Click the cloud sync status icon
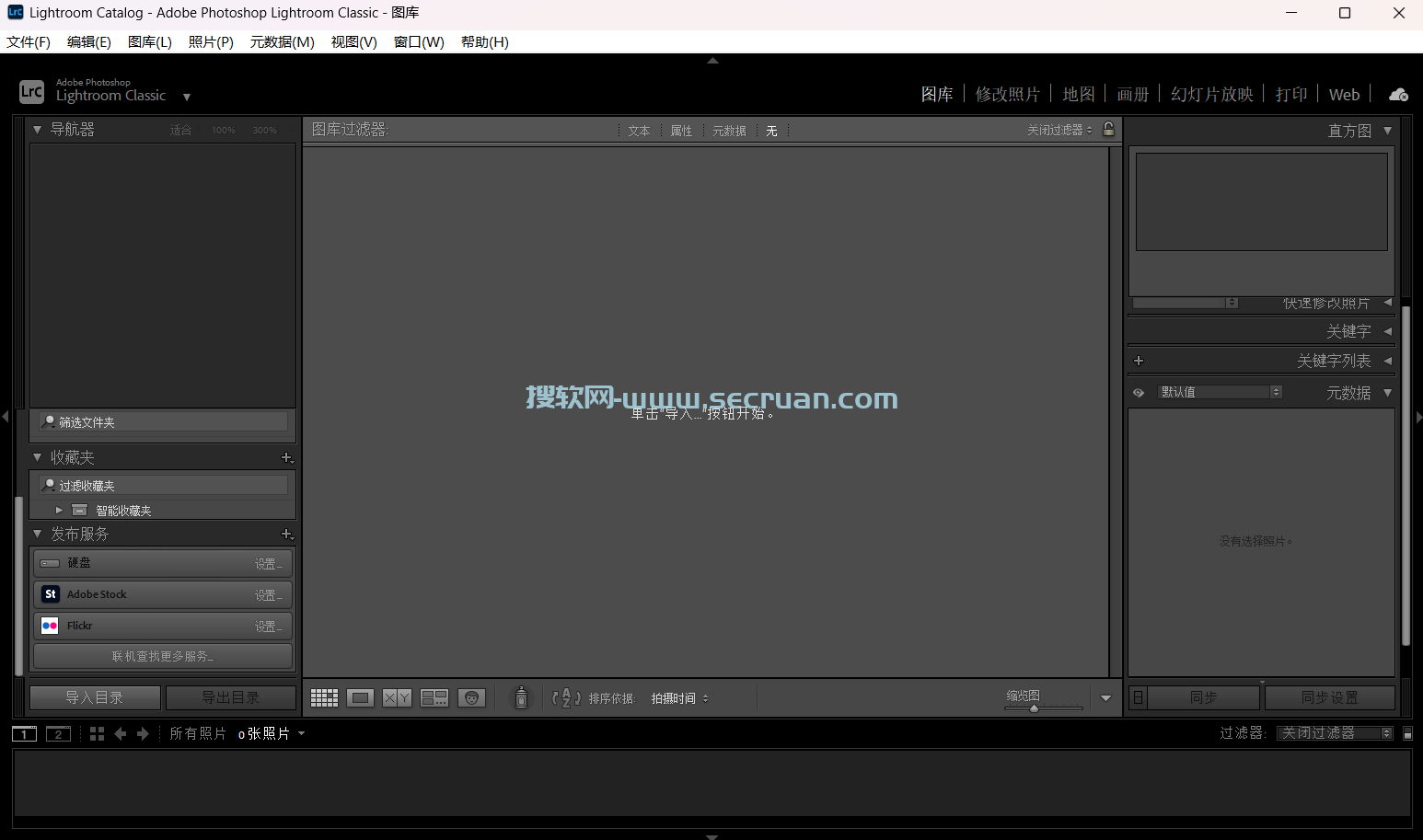This screenshot has height=840, width=1423. coord(1398,95)
